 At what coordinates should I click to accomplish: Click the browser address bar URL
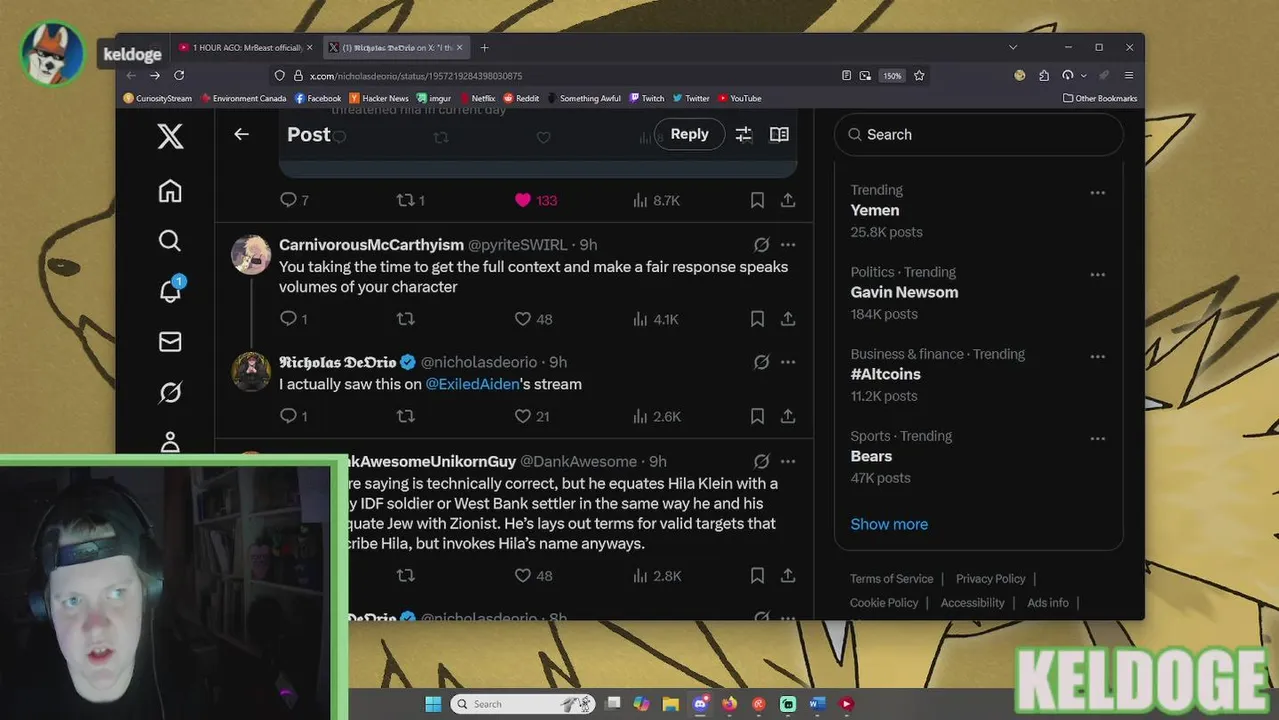pos(416,76)
